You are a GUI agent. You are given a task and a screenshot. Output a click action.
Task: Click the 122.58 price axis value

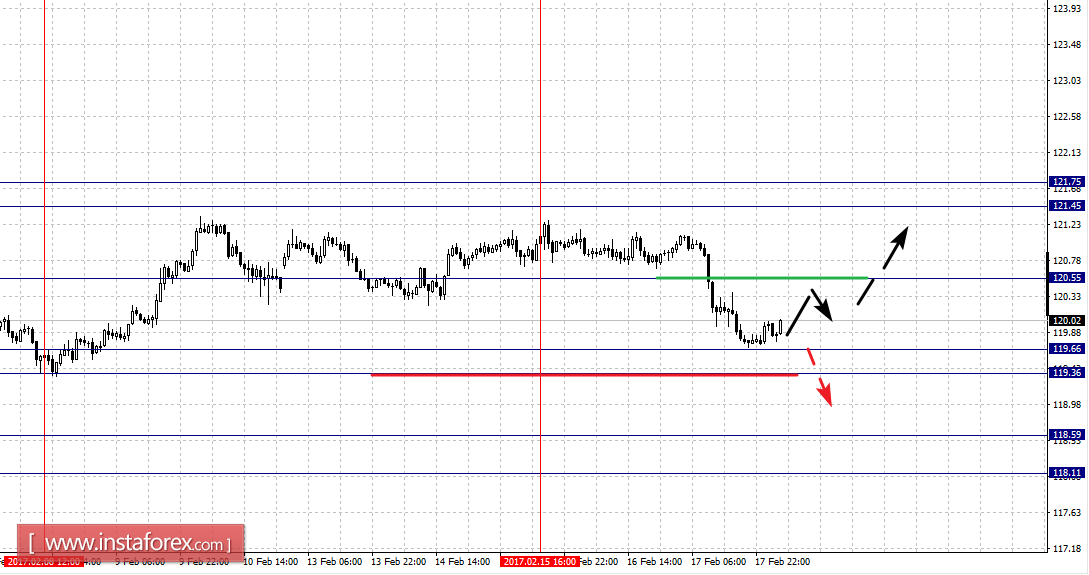pos(1067,117)
